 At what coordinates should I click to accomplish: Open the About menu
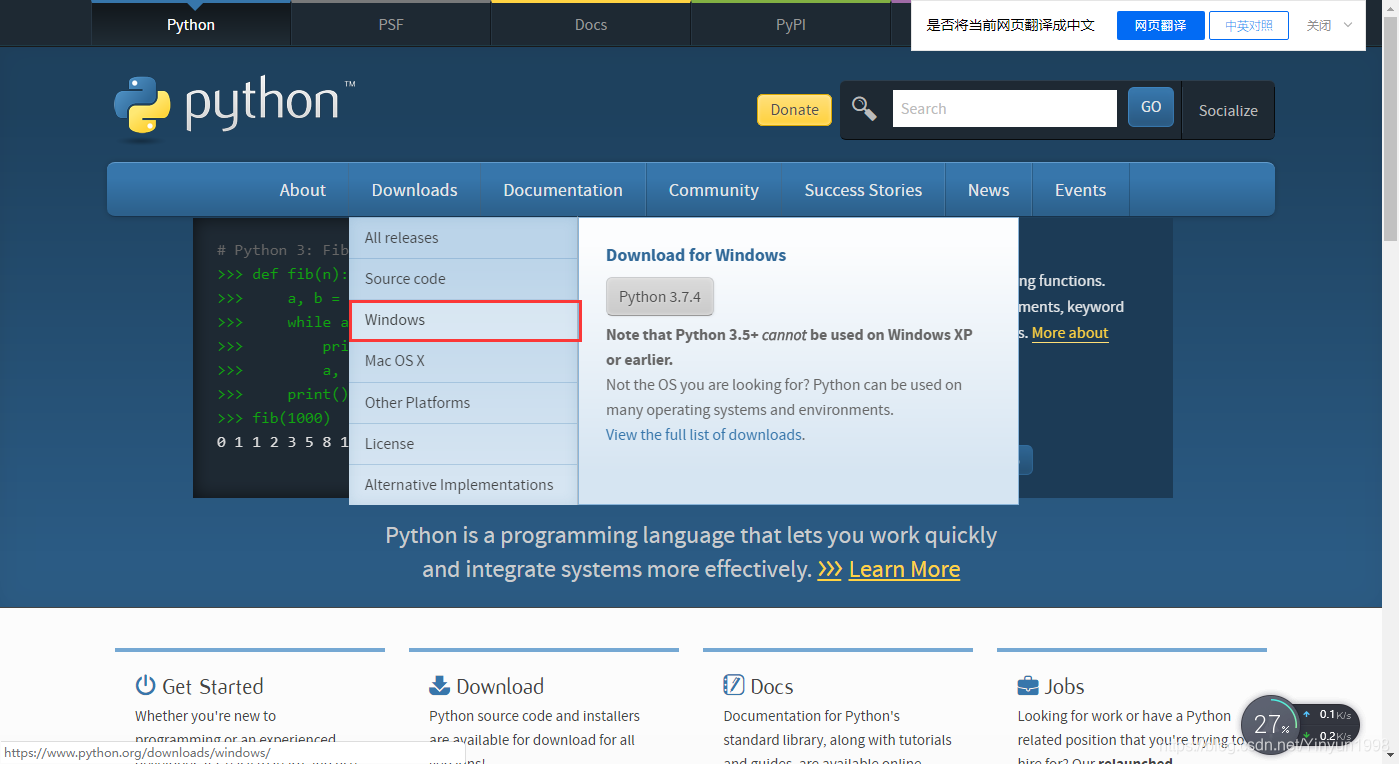click(x=303, y=190)
